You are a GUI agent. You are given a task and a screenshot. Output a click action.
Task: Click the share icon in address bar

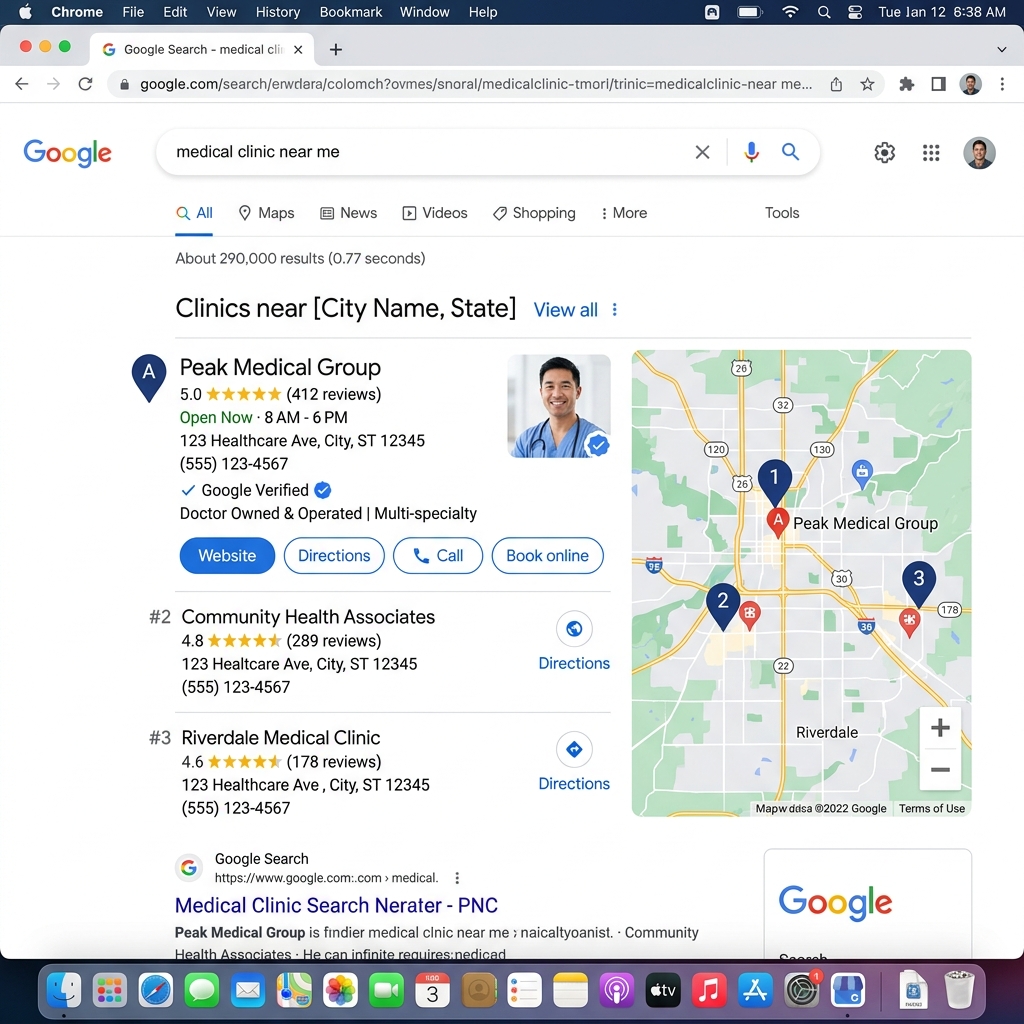point(836,84)
